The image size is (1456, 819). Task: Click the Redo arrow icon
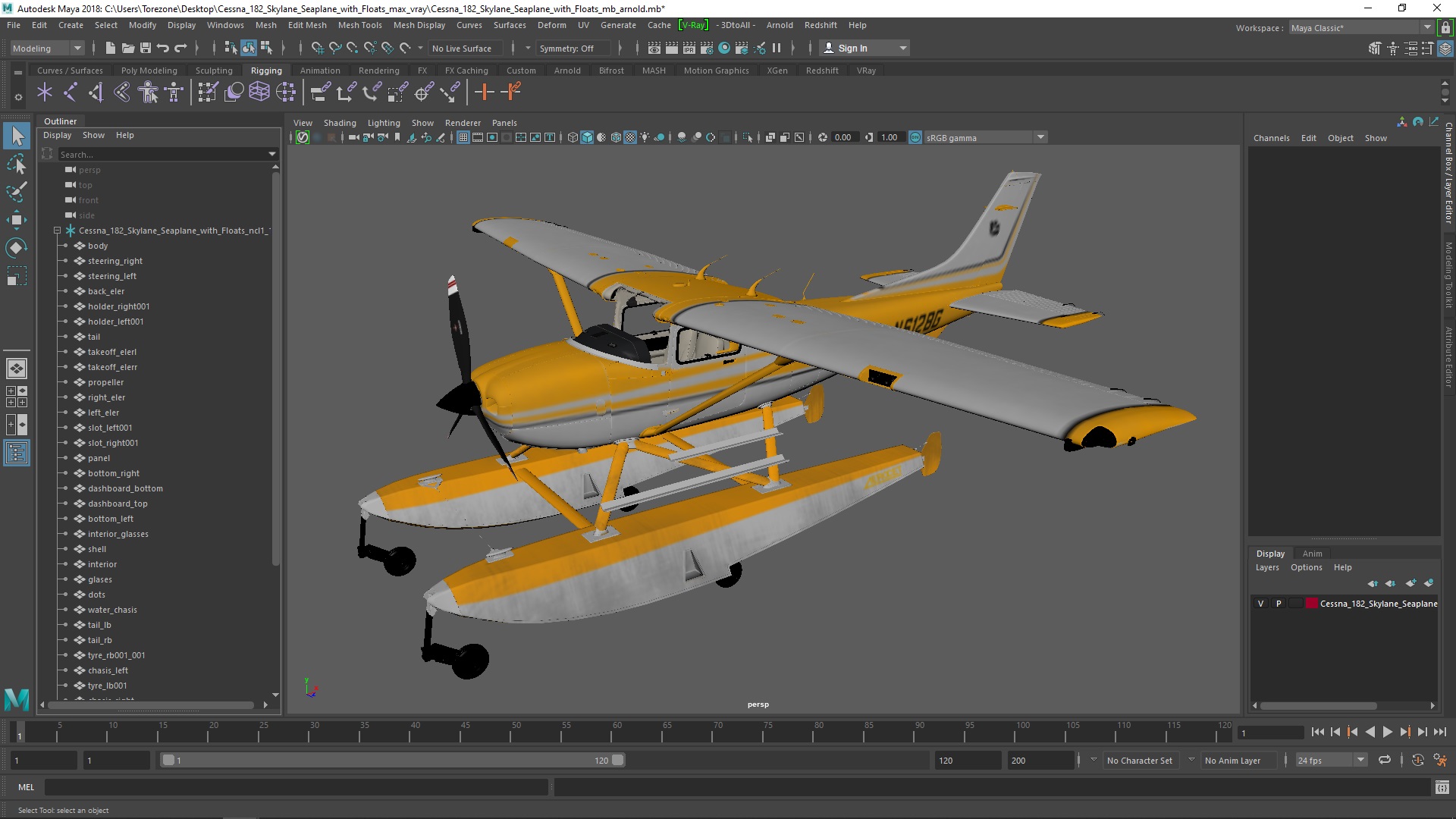[x=180, y=48]
